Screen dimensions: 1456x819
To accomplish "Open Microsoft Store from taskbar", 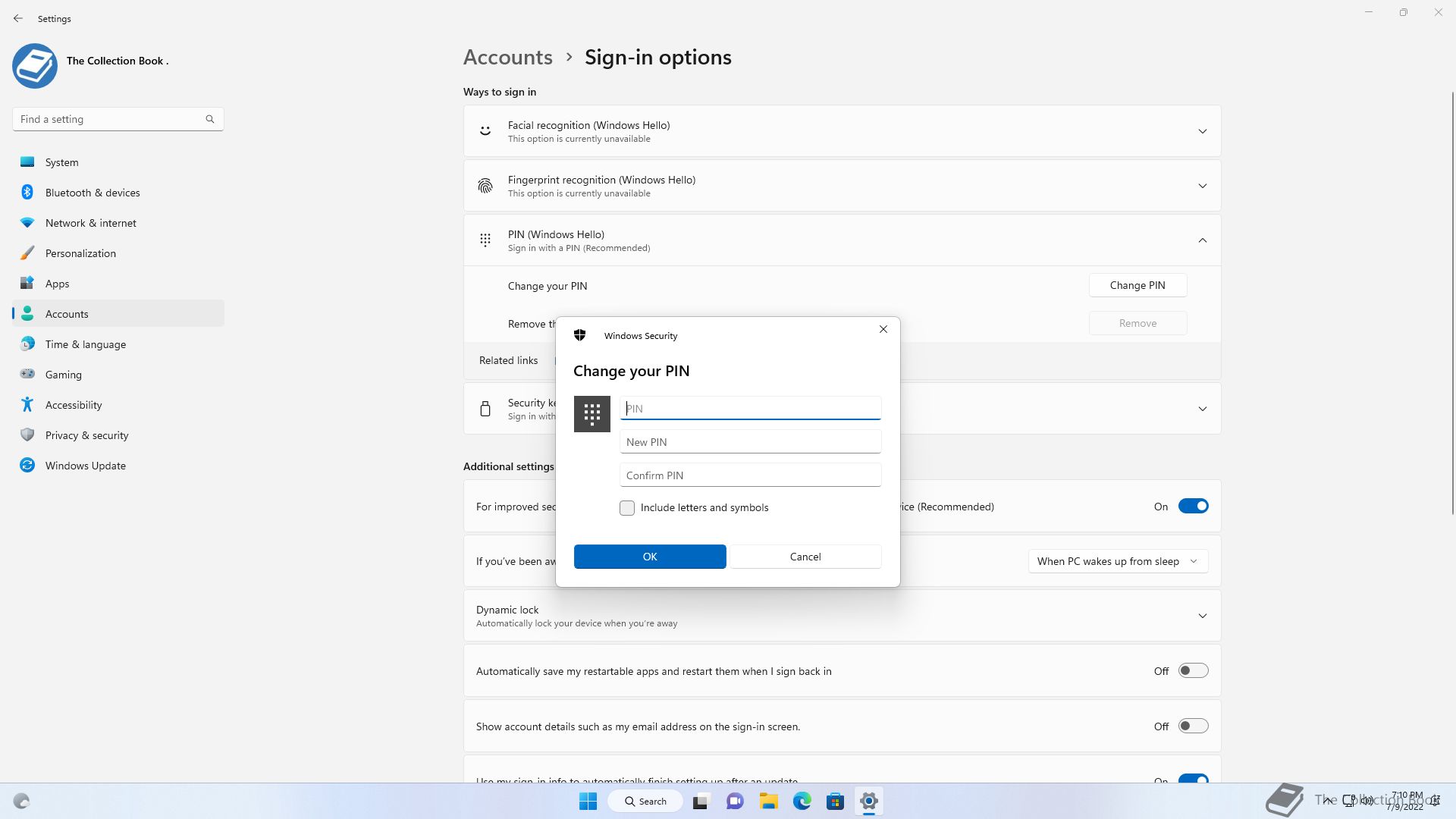I will click(836, 801).
